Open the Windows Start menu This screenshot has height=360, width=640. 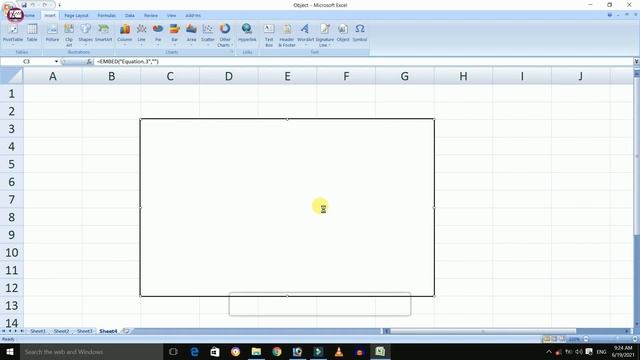pyautogui.click(x=10, y=352)
